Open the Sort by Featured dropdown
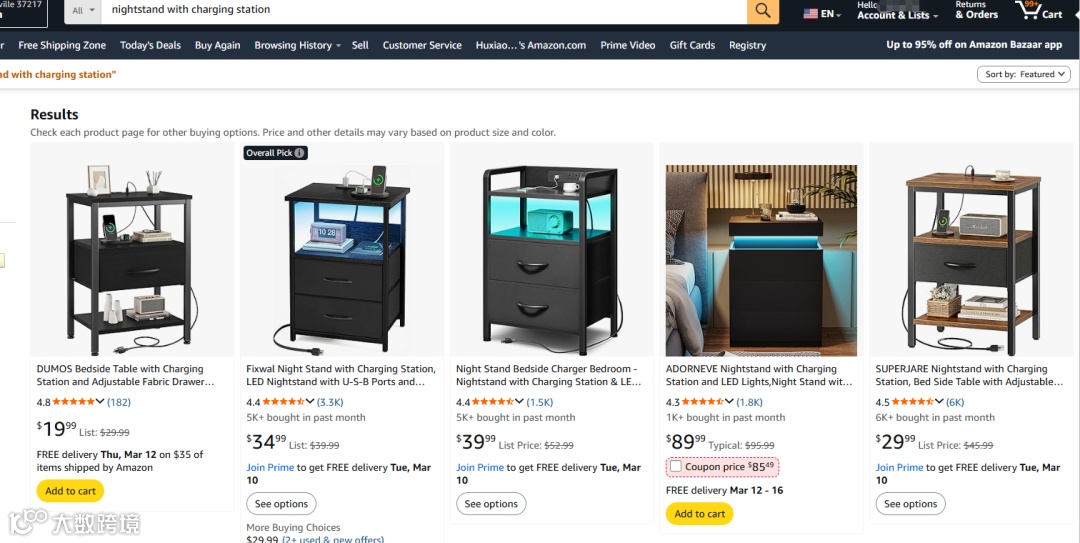 (1024, 74)
